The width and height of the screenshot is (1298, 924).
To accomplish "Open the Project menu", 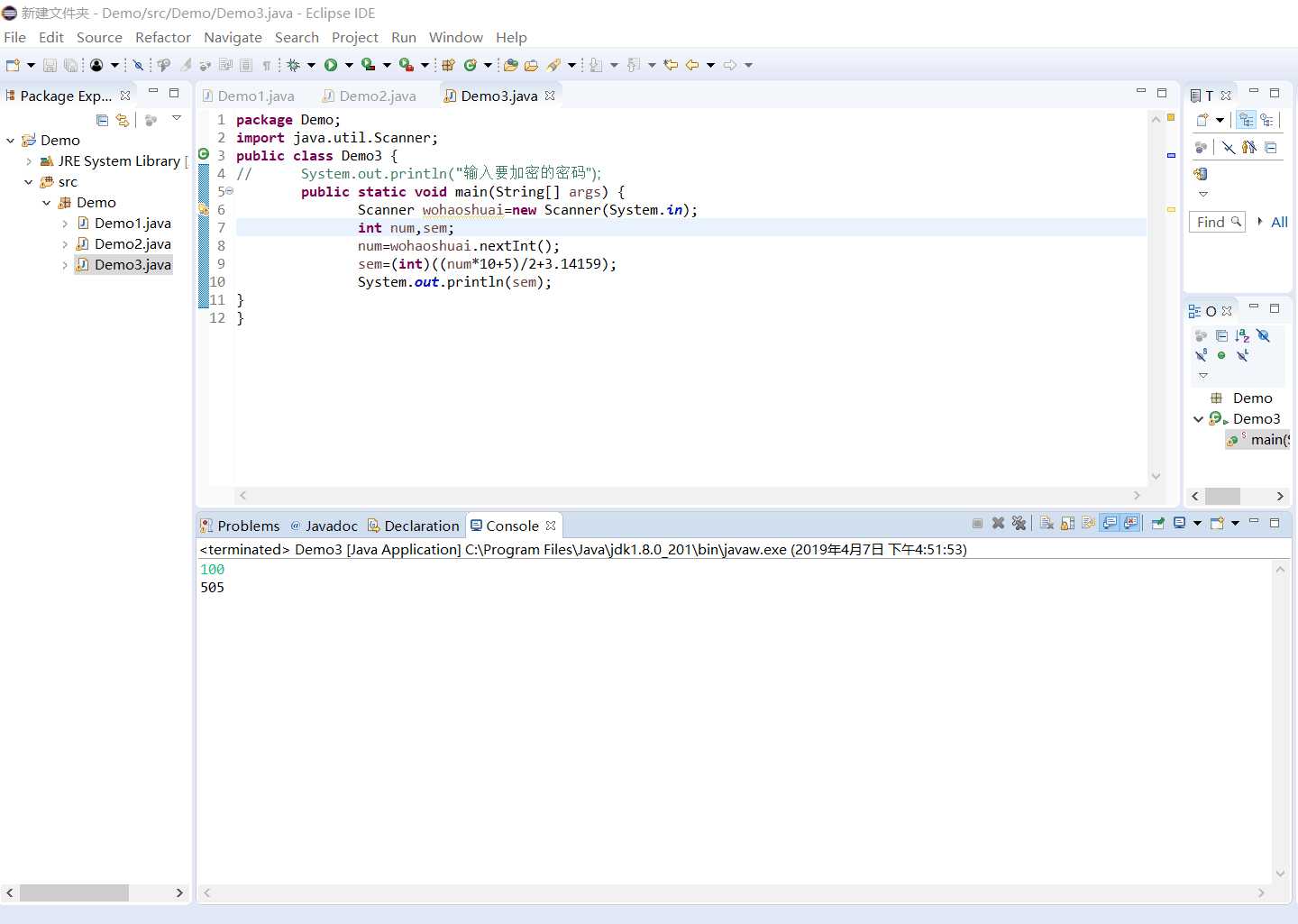I will coord(354,37).
